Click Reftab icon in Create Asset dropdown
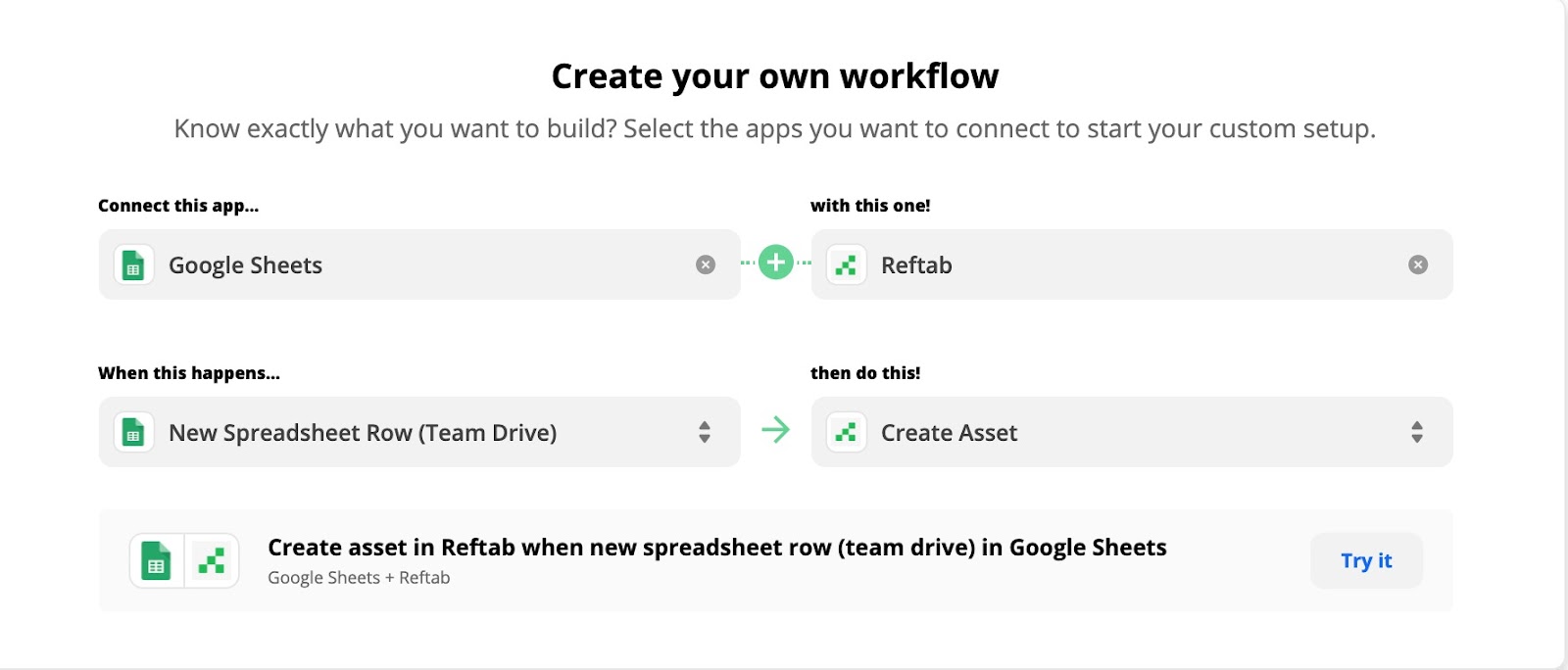1568x670 pixels. [x=847, y=432]
